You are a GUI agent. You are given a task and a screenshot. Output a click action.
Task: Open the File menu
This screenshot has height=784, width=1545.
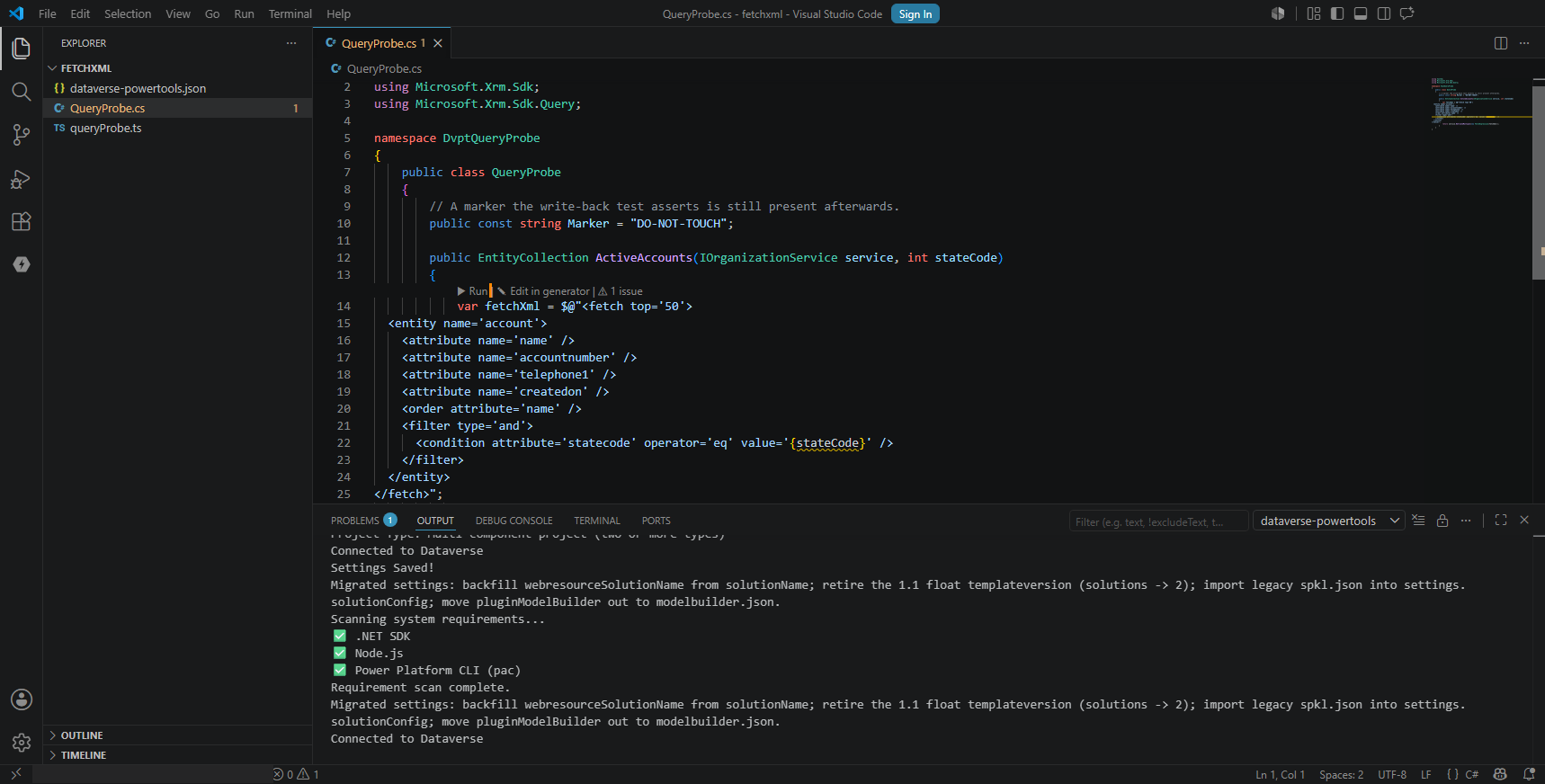click(x=48, y=13)
